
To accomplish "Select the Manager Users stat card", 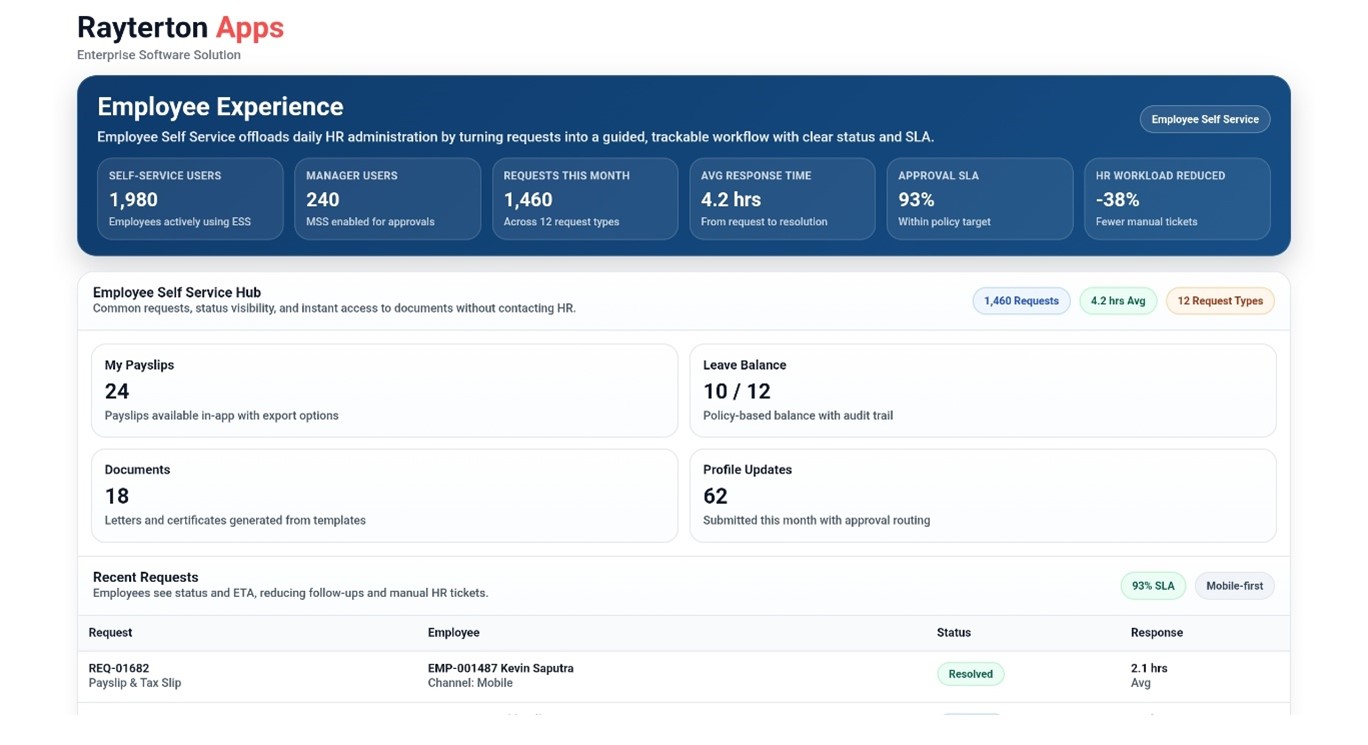I will click(x=387, y=198).
